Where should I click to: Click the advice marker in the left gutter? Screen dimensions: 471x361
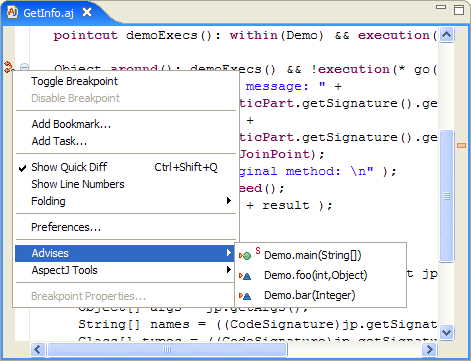pos(8,67)
